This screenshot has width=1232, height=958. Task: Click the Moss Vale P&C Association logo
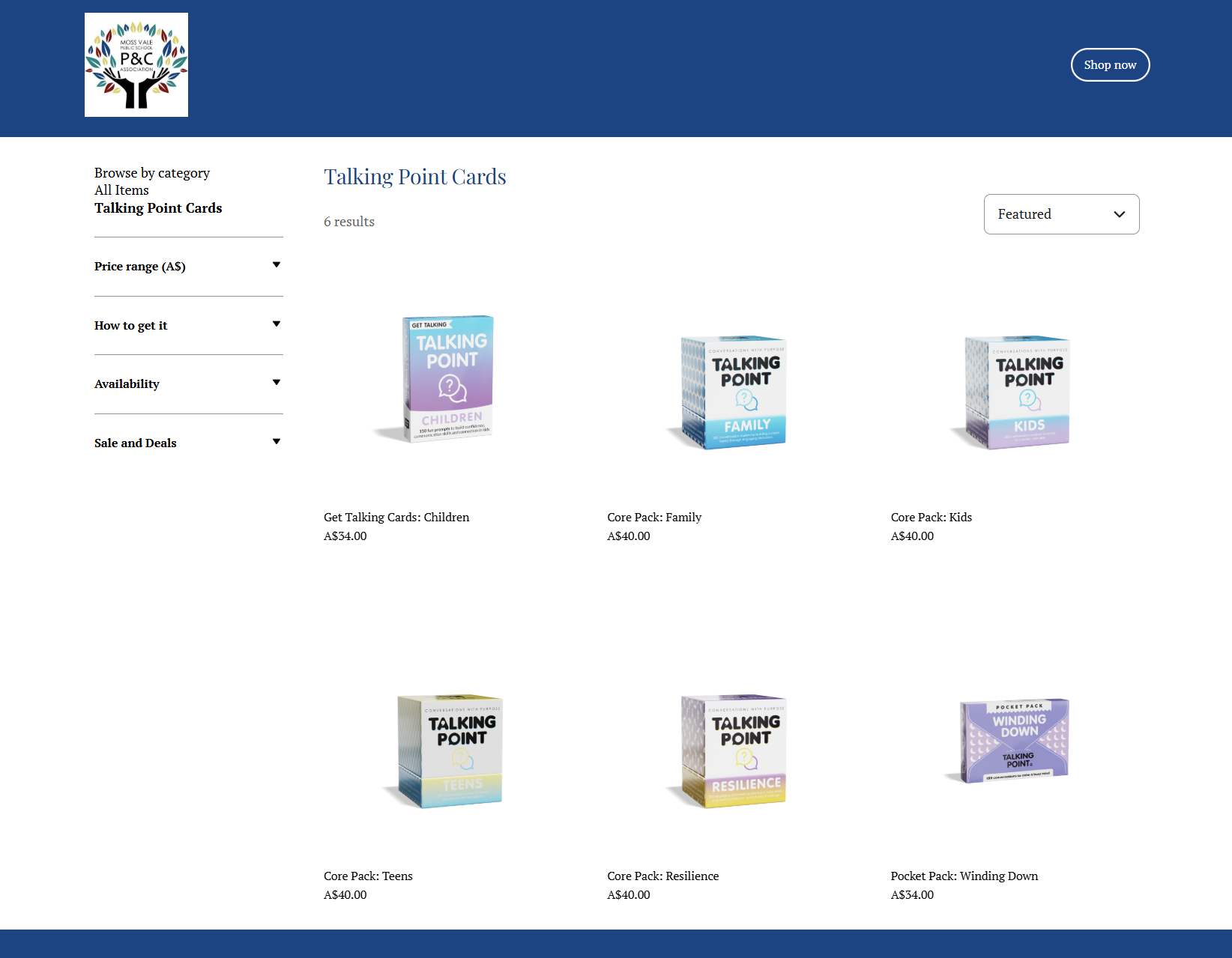click(136, 64)
